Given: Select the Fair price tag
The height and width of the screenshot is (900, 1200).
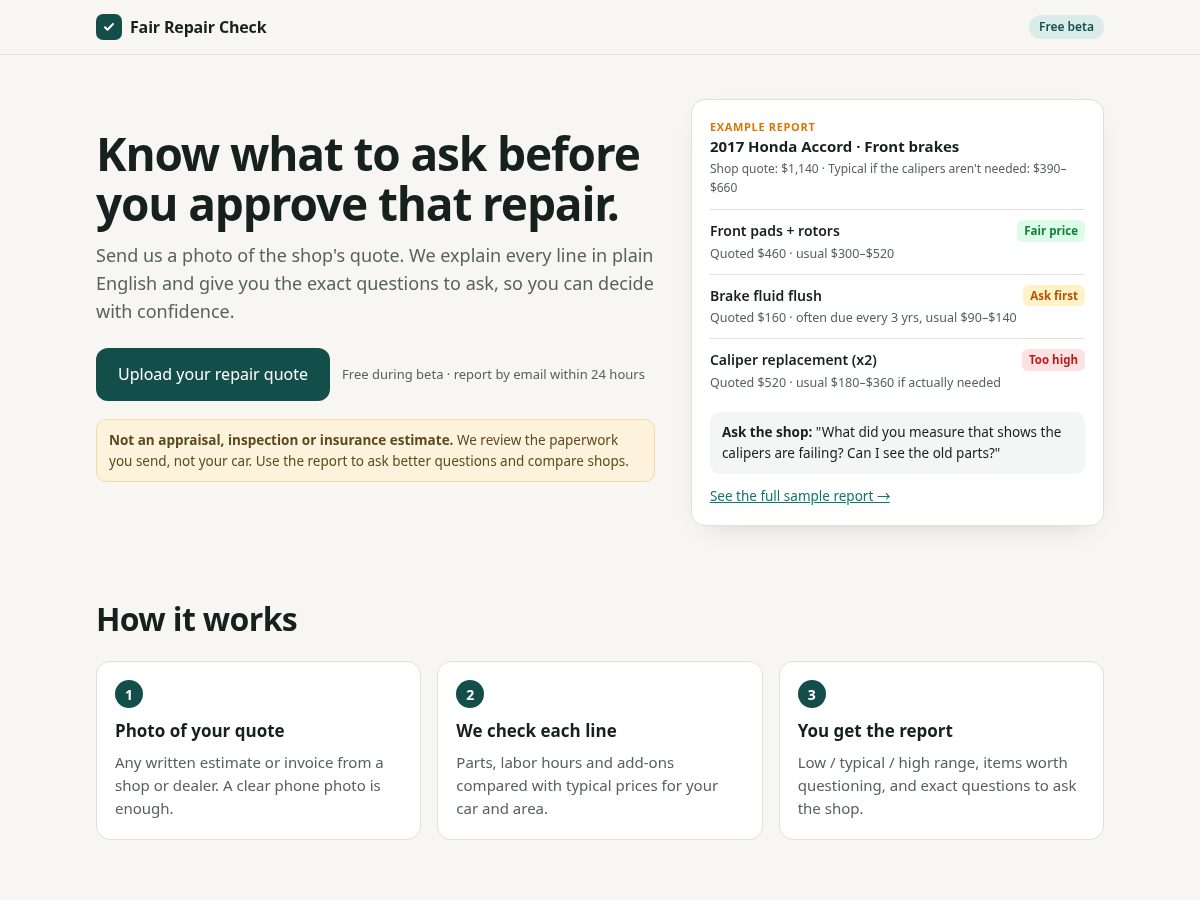Looking at the screenshot, I should [x=1051, y=231].
